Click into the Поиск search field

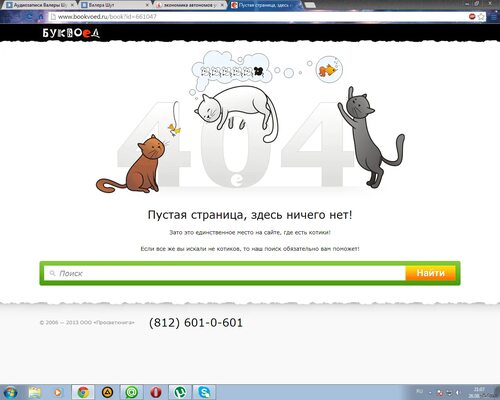pos(225,273)
